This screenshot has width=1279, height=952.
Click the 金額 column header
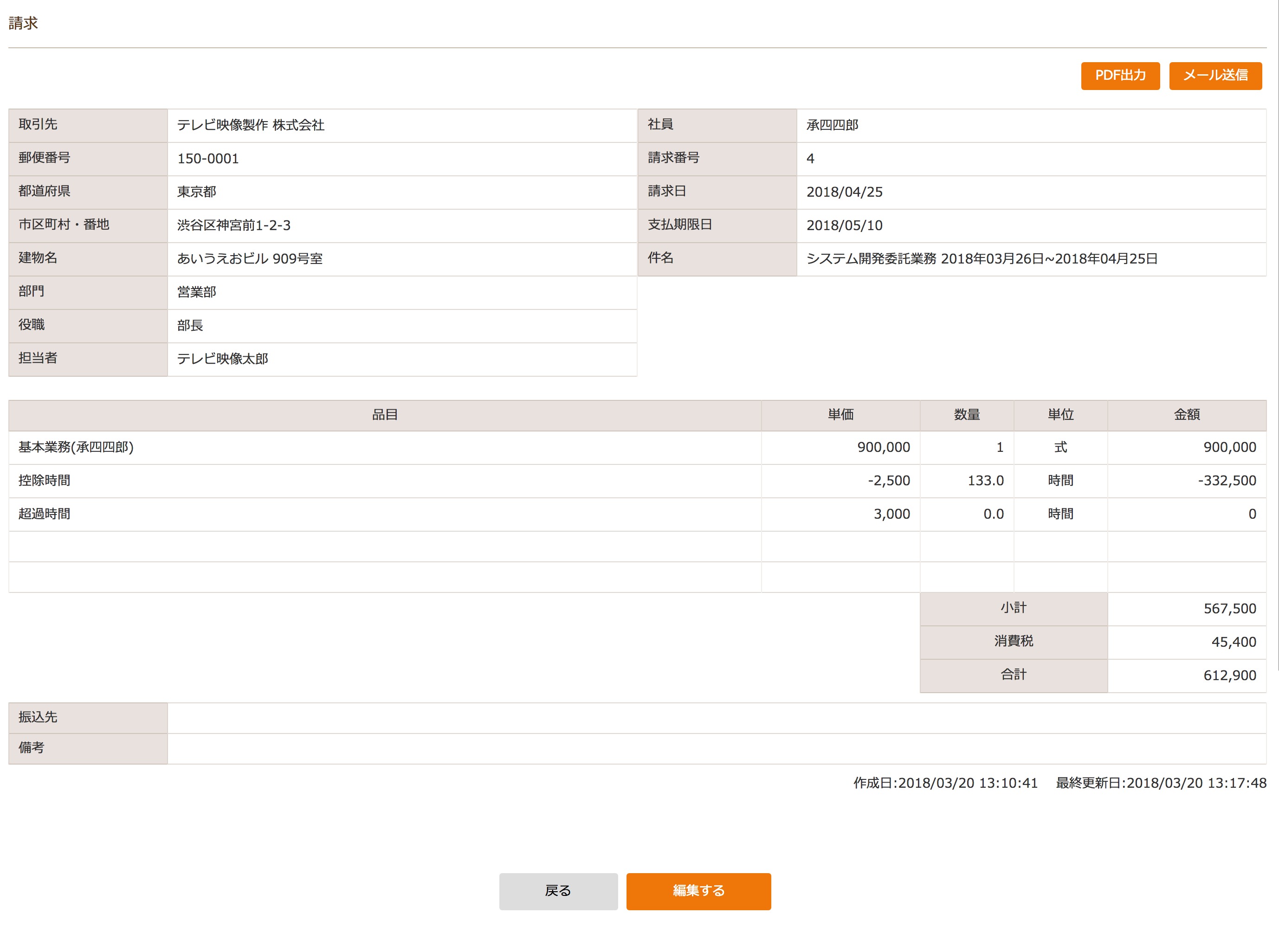(x=1187, y=415)
